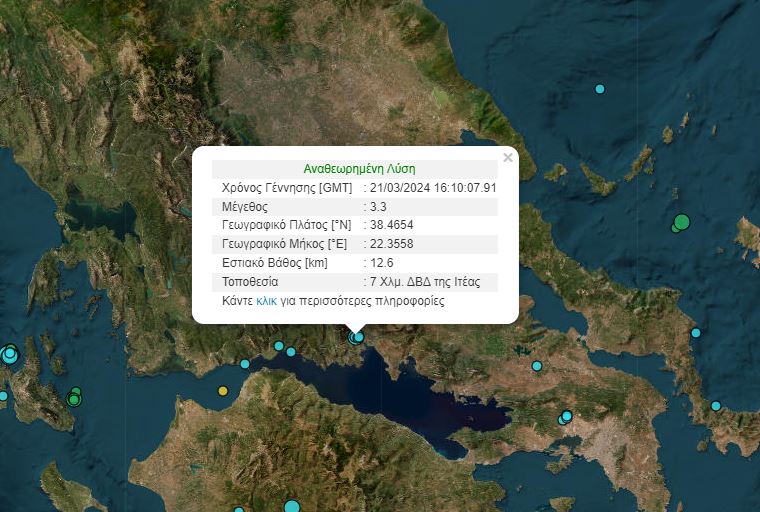Click the latitude value '38.4654'
The image size is (760, 512).
click(x=392, y=225)
